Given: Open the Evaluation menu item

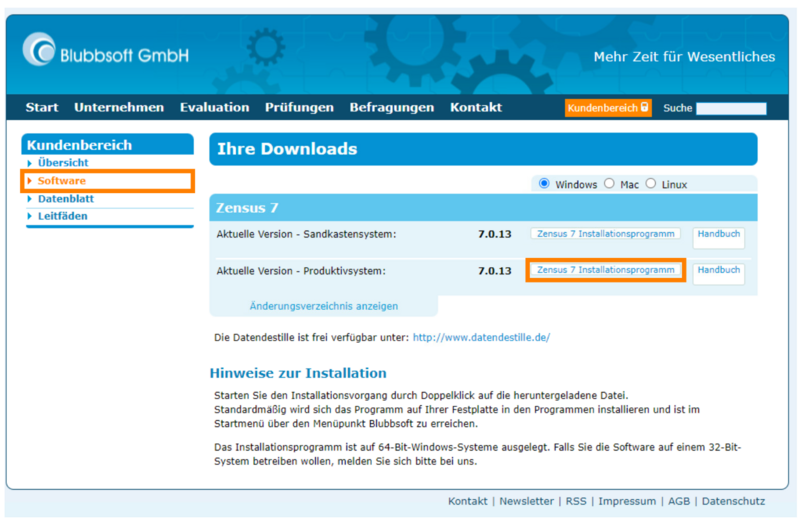Looking at the screenshot, I should coord(214,107).
